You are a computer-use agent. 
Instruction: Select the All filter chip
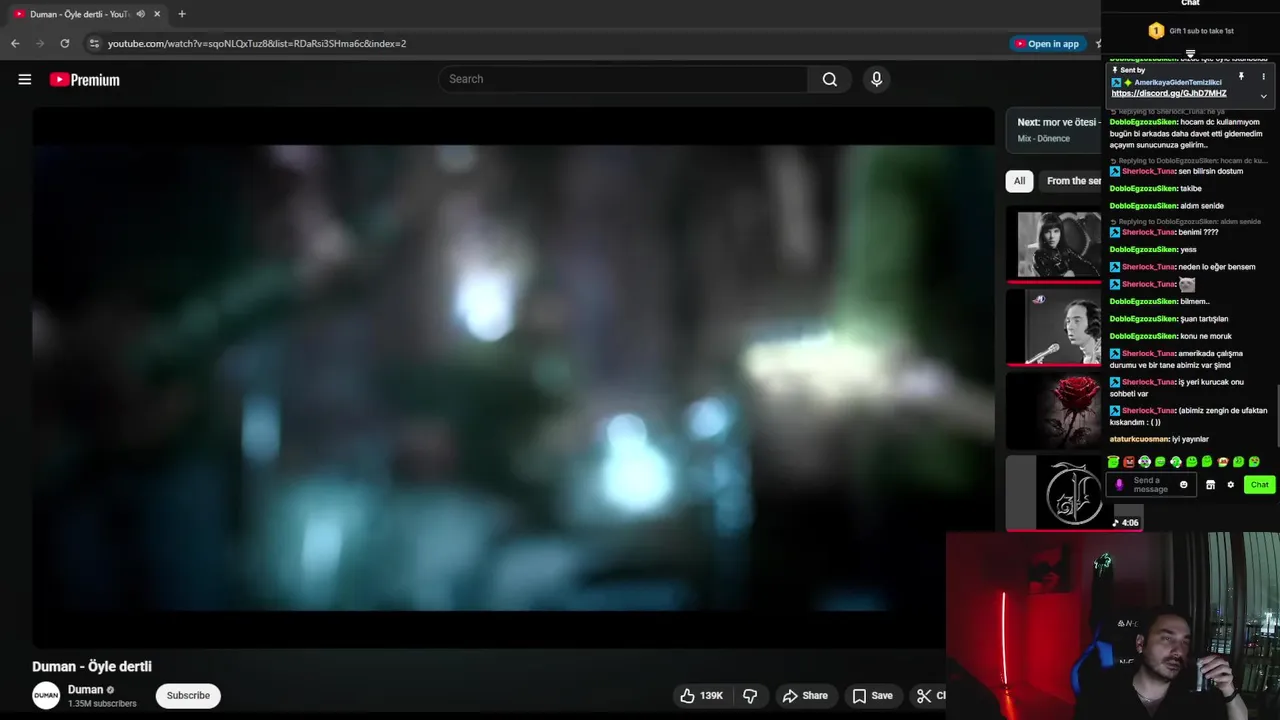click(1019, 181)
